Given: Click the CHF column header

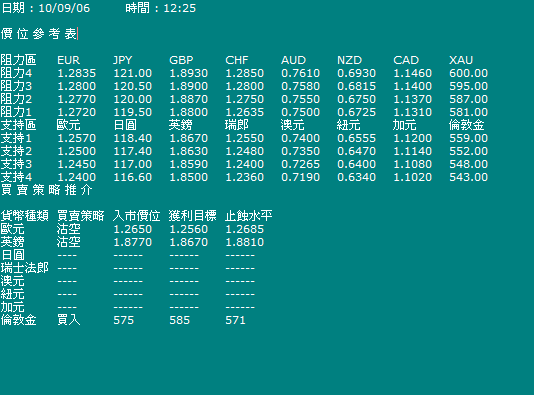Looking at the screenshot, I should click(x=237, y=60).
